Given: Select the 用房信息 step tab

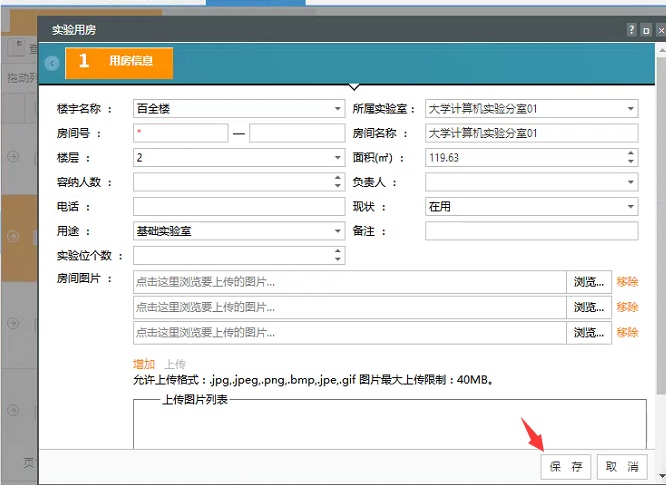Looking at the screenshot, I should (x=119, y=62).
